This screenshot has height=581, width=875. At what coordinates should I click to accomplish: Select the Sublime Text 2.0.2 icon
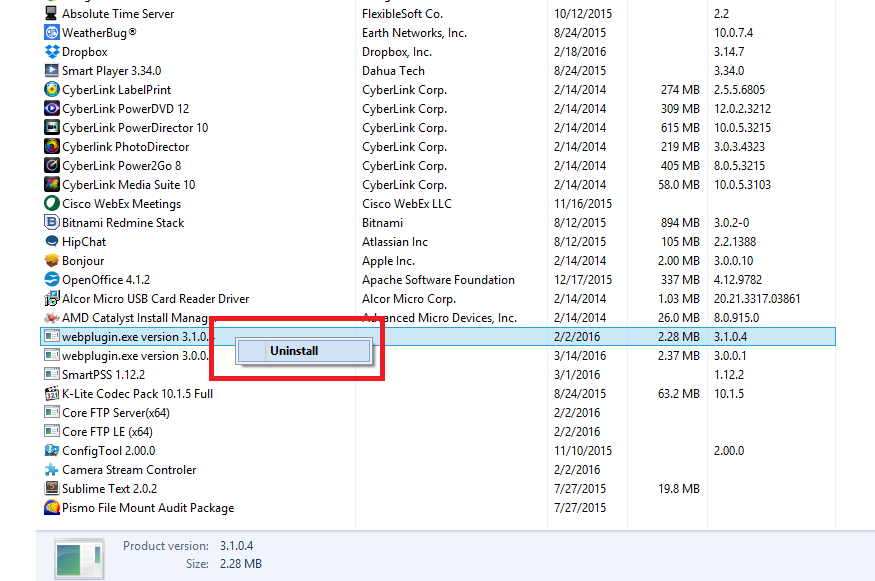[x=52, y=488]
